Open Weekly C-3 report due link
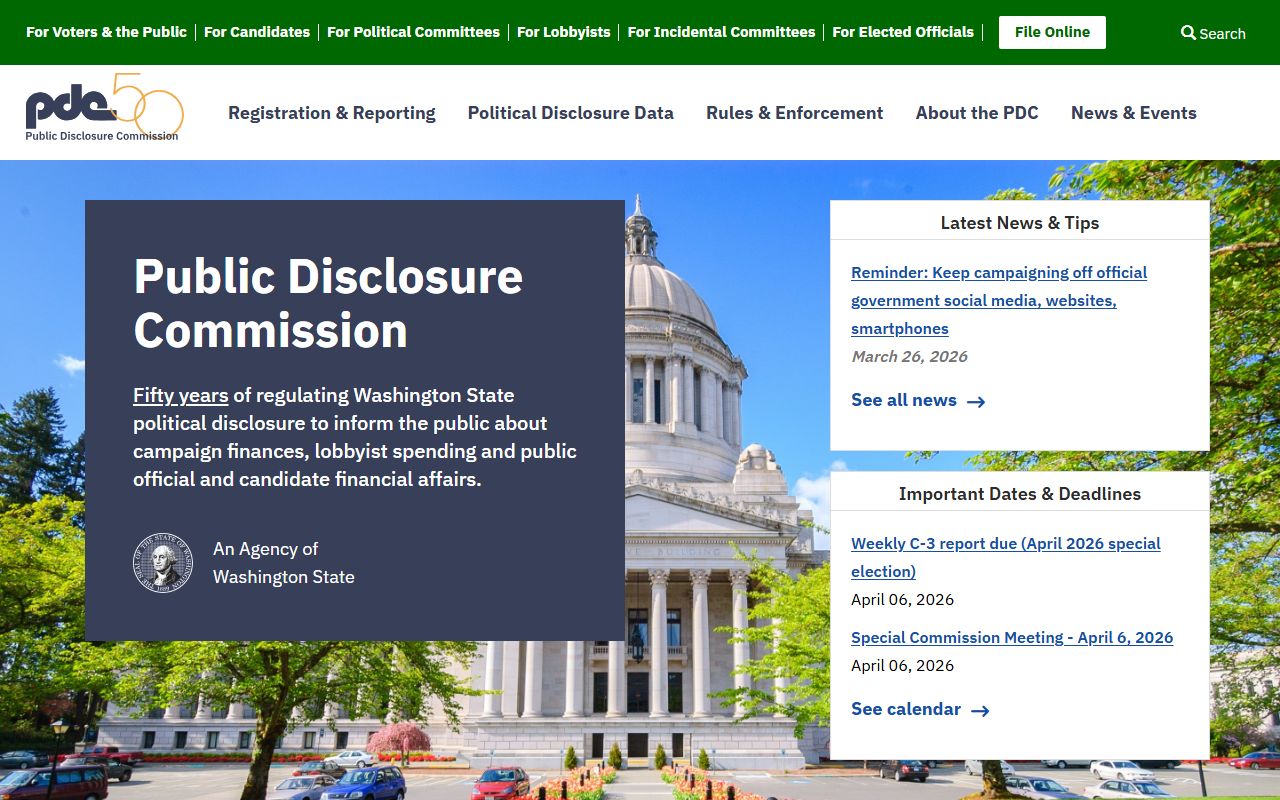This screenshot has height=800, width=1280. tap(1006, 557)
